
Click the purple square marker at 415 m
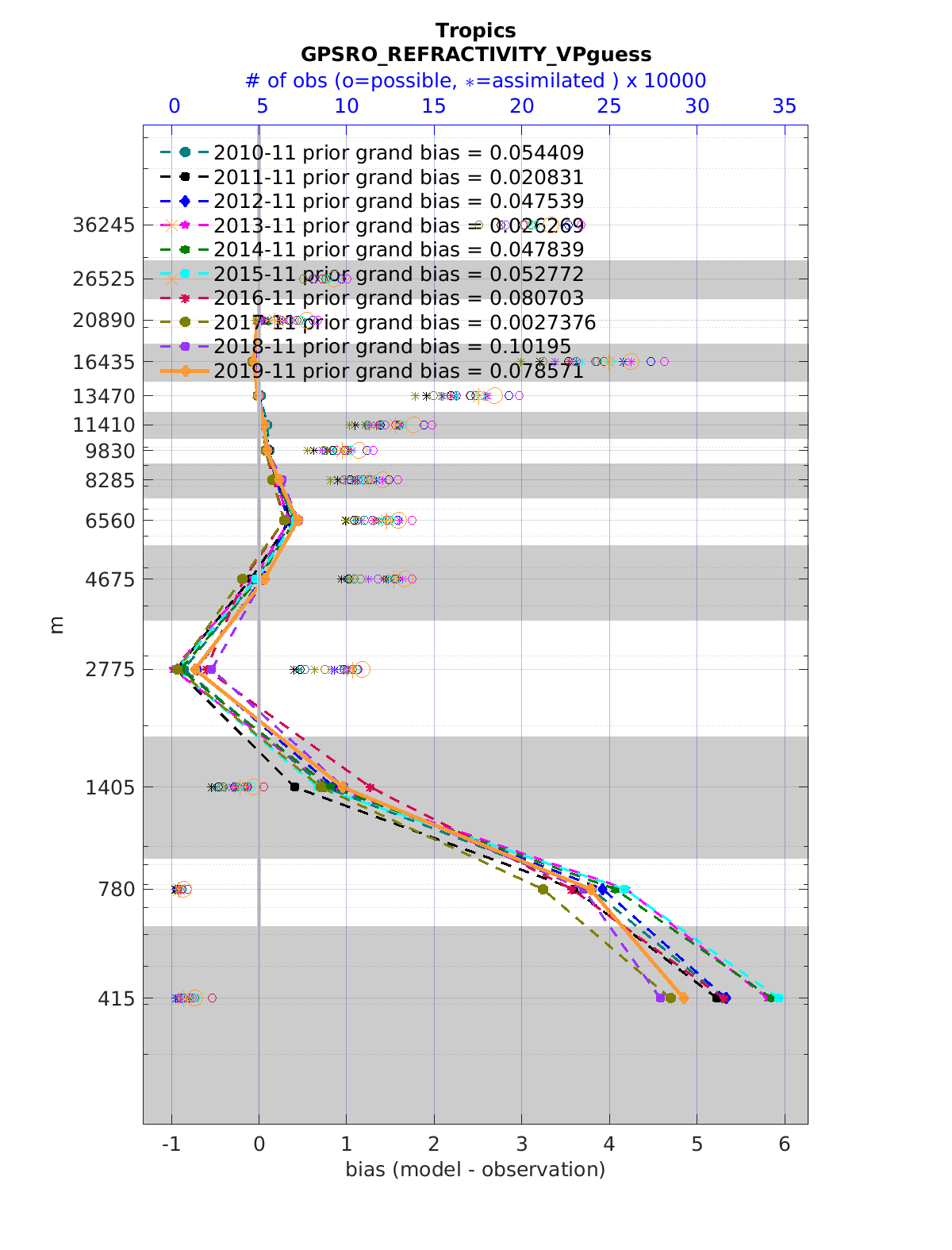pyautogui.click(x=660, y=998)
